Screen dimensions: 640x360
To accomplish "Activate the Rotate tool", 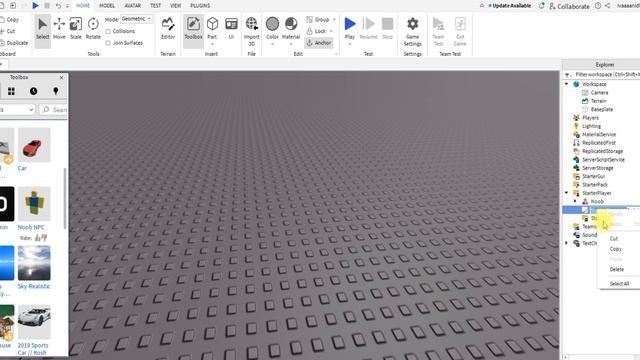I will point(93,29).
